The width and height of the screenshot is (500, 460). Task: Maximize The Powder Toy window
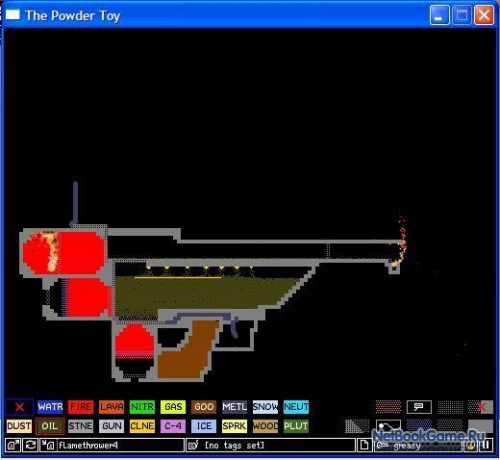pyautogui.click(x=462, y=15)
